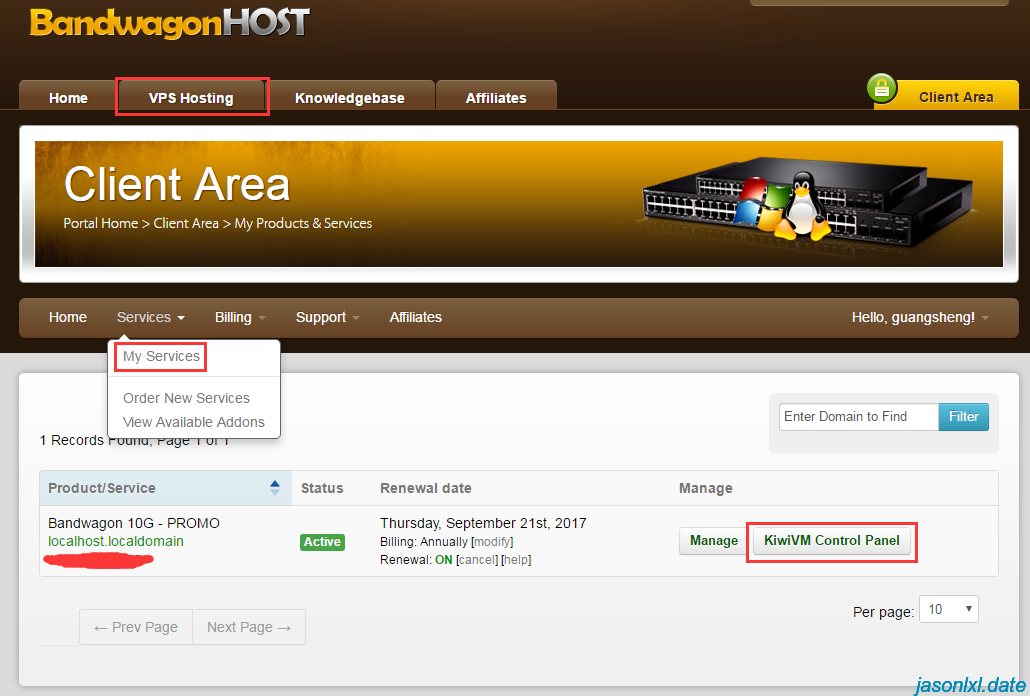Screen dimensions: 1030x696
Task: Open the VPS Hosting tab
Action: pyautogui.click(x=191, y=98)
